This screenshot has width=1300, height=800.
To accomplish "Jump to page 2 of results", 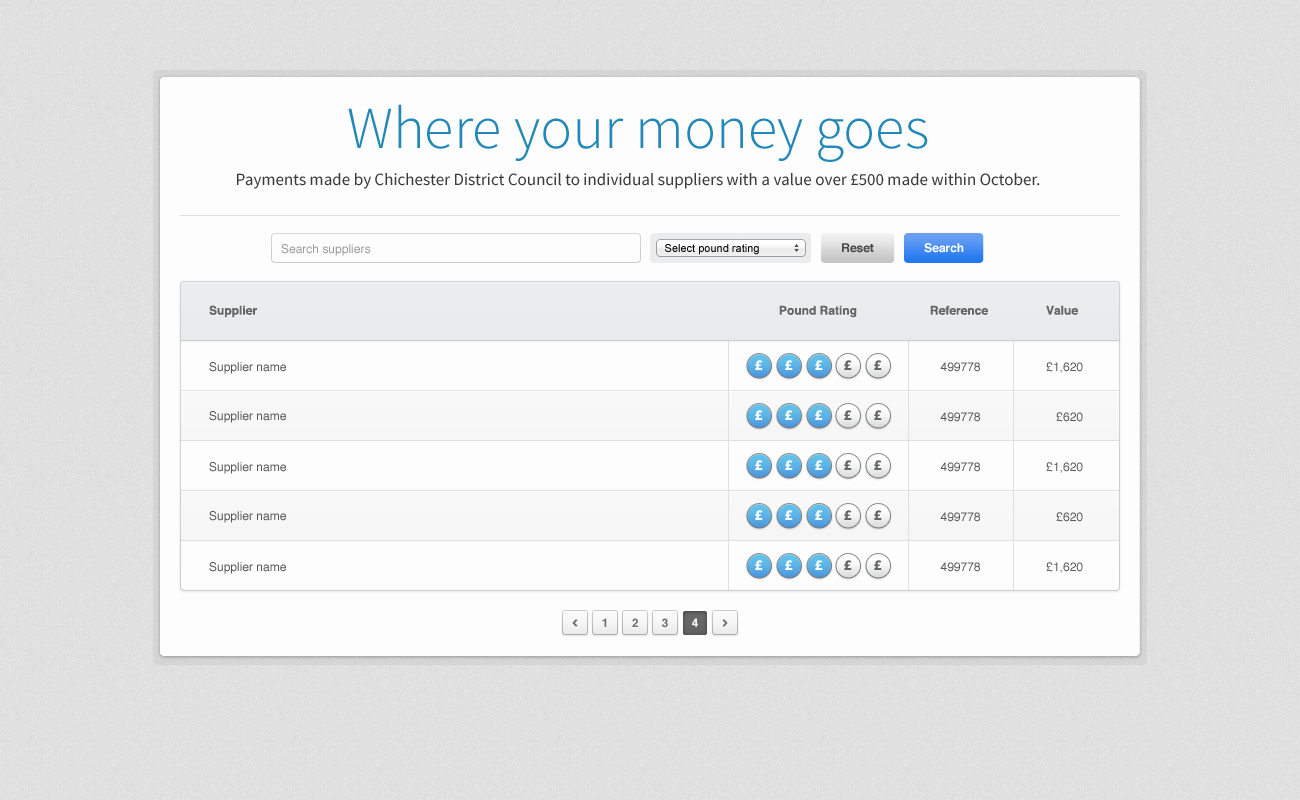I will point(635,623).
